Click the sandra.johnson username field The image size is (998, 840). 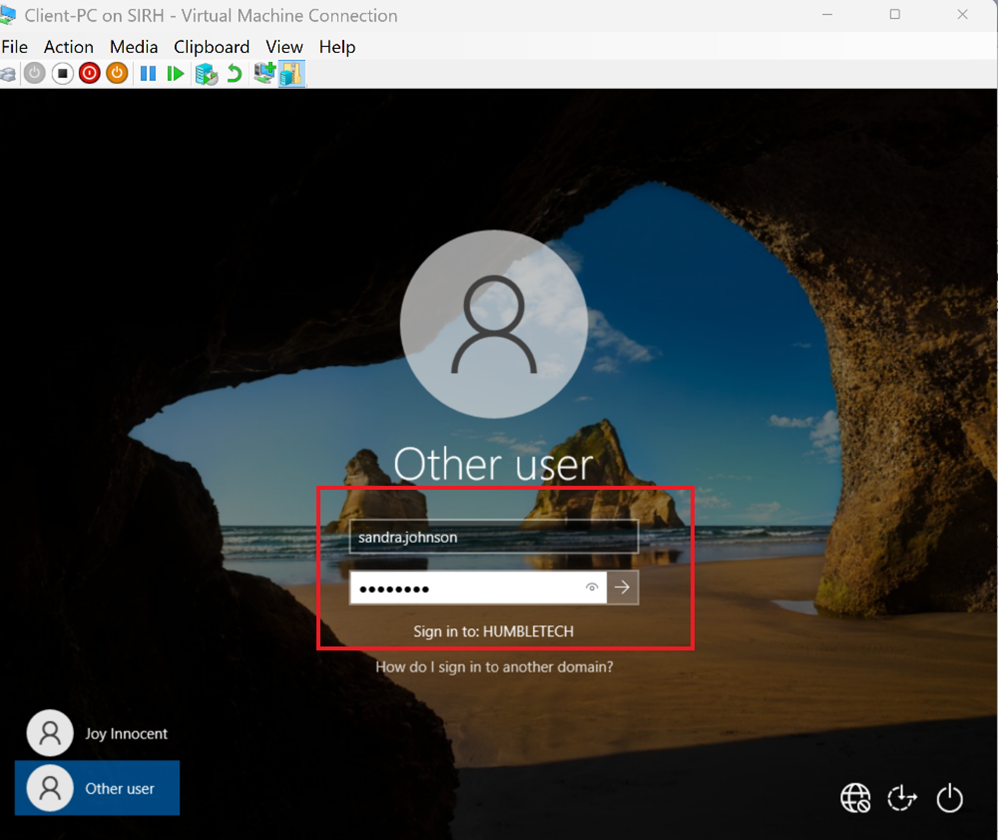click(493, 537)
